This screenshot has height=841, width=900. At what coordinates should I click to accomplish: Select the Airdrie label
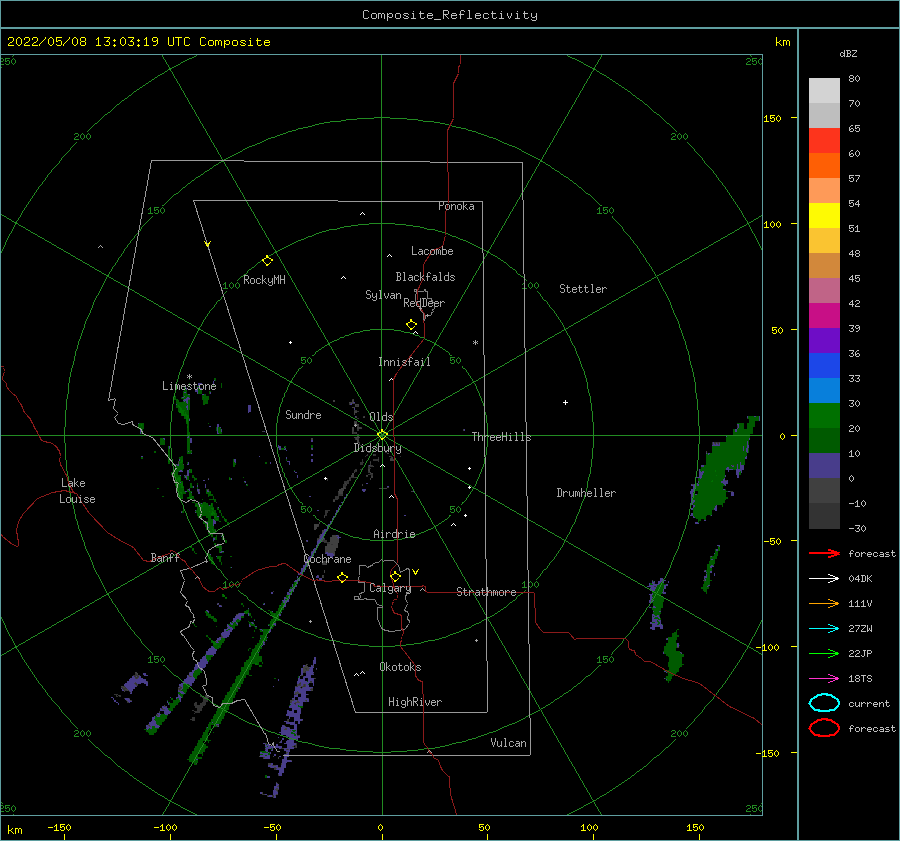[394, 534]
